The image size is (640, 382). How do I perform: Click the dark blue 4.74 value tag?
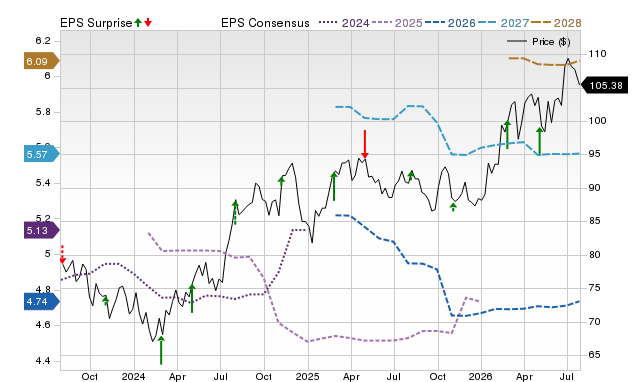click(x=41, y=302)
